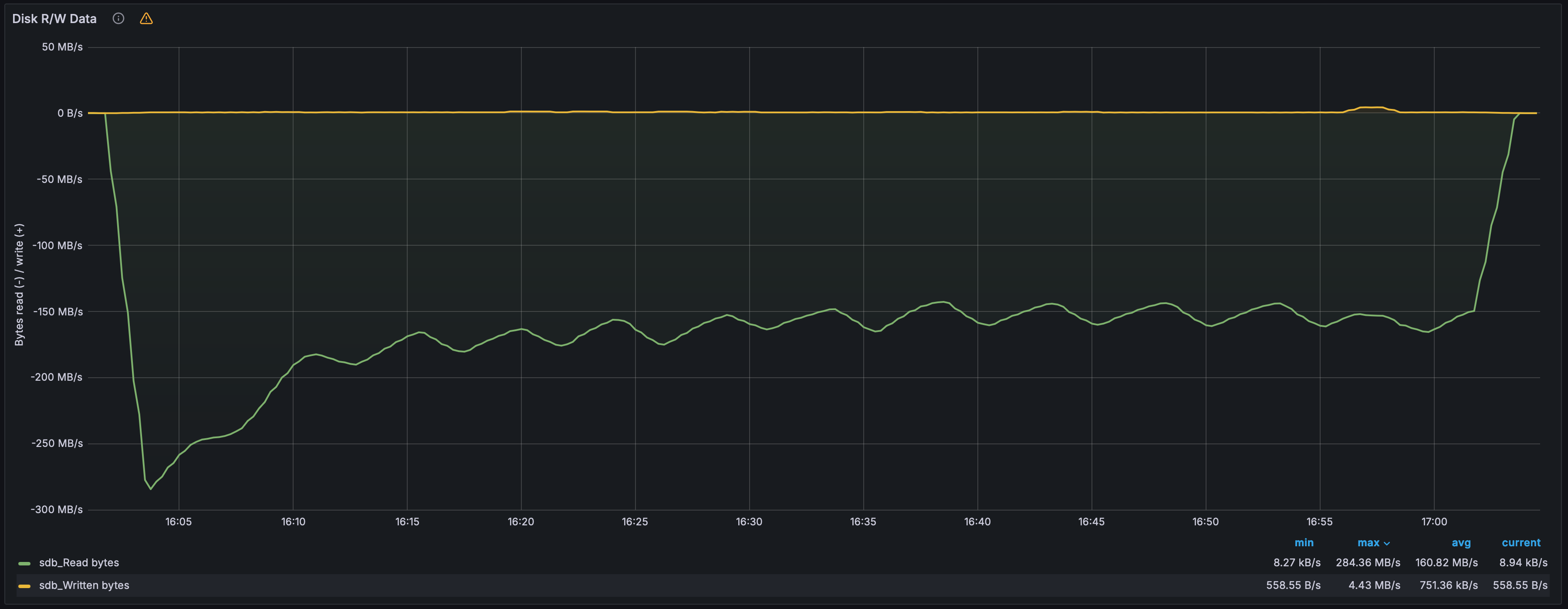The image size is (1568, 609).
Task: Sort legend by current column
Action: tap(1521, 543)
